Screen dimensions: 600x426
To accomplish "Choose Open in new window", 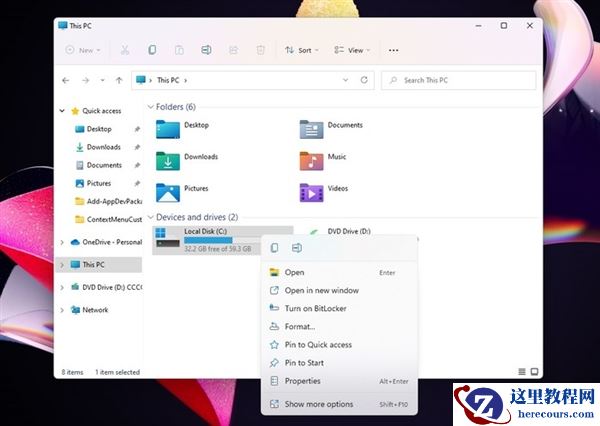I will [339, 291].
